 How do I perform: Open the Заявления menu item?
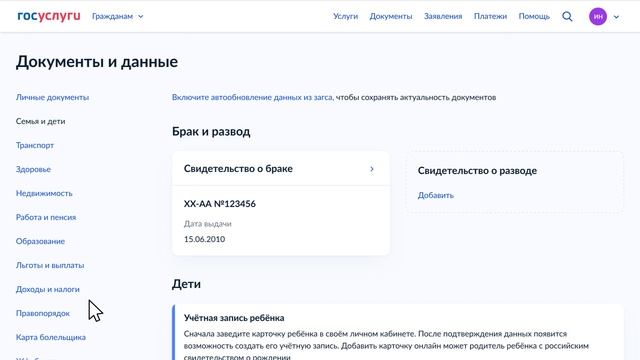click(x=443, y=16)
